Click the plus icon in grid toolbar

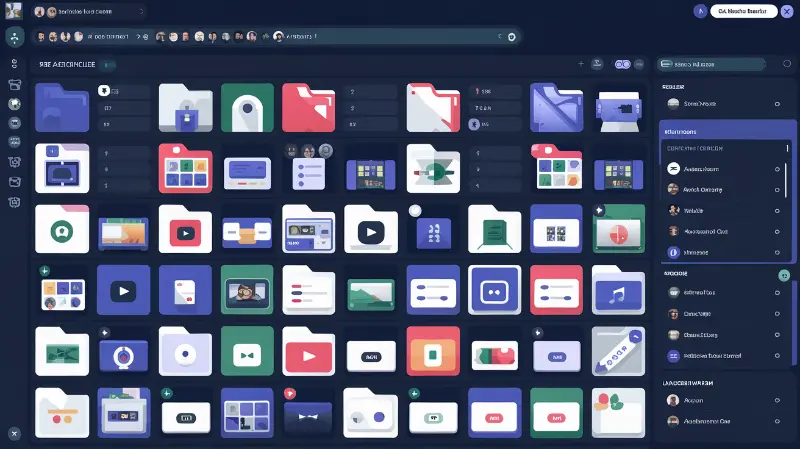(x=581, y=64)
